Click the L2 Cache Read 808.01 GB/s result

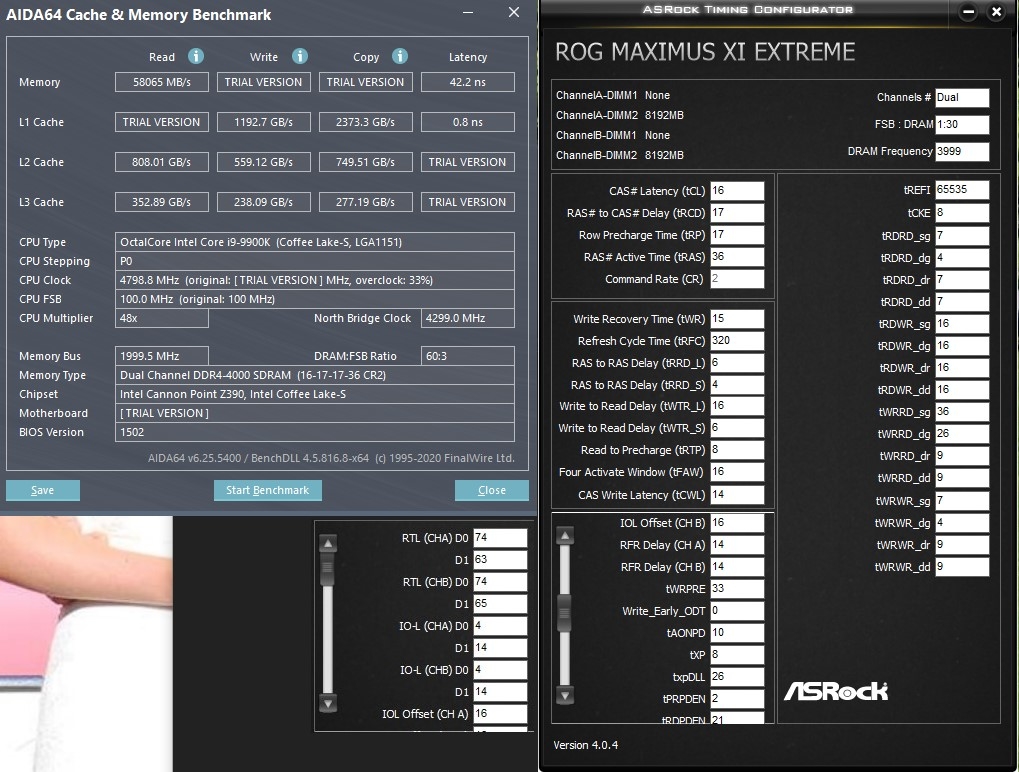(x=162, y=162)
